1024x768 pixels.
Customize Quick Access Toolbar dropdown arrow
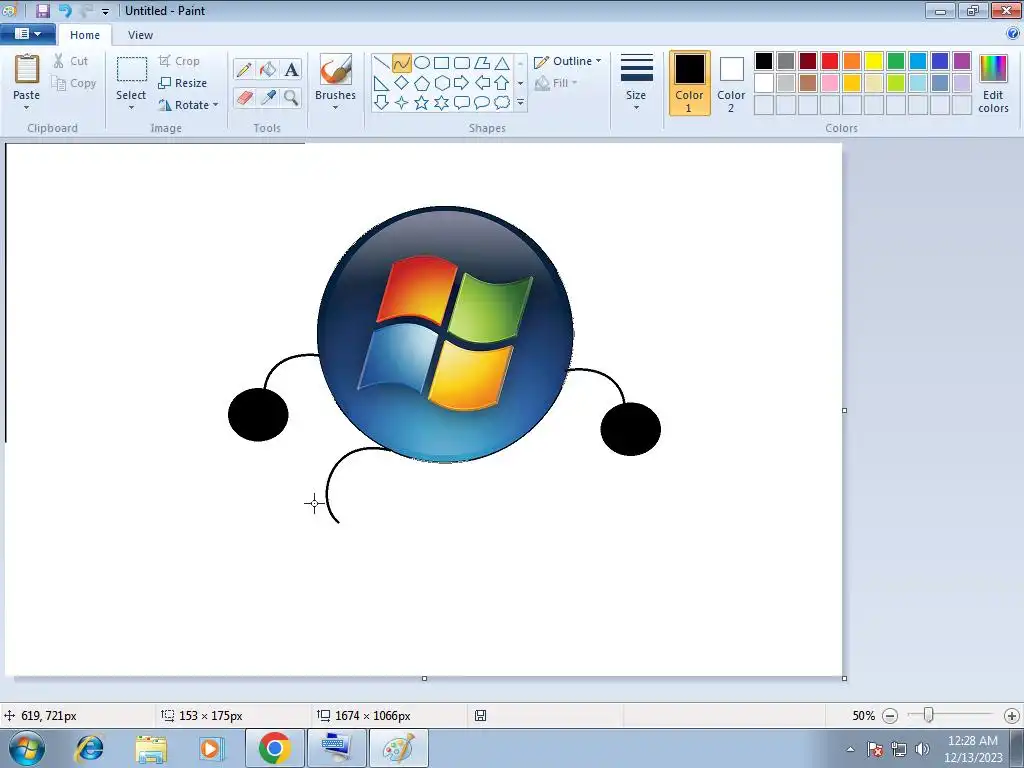pos(105,11)
